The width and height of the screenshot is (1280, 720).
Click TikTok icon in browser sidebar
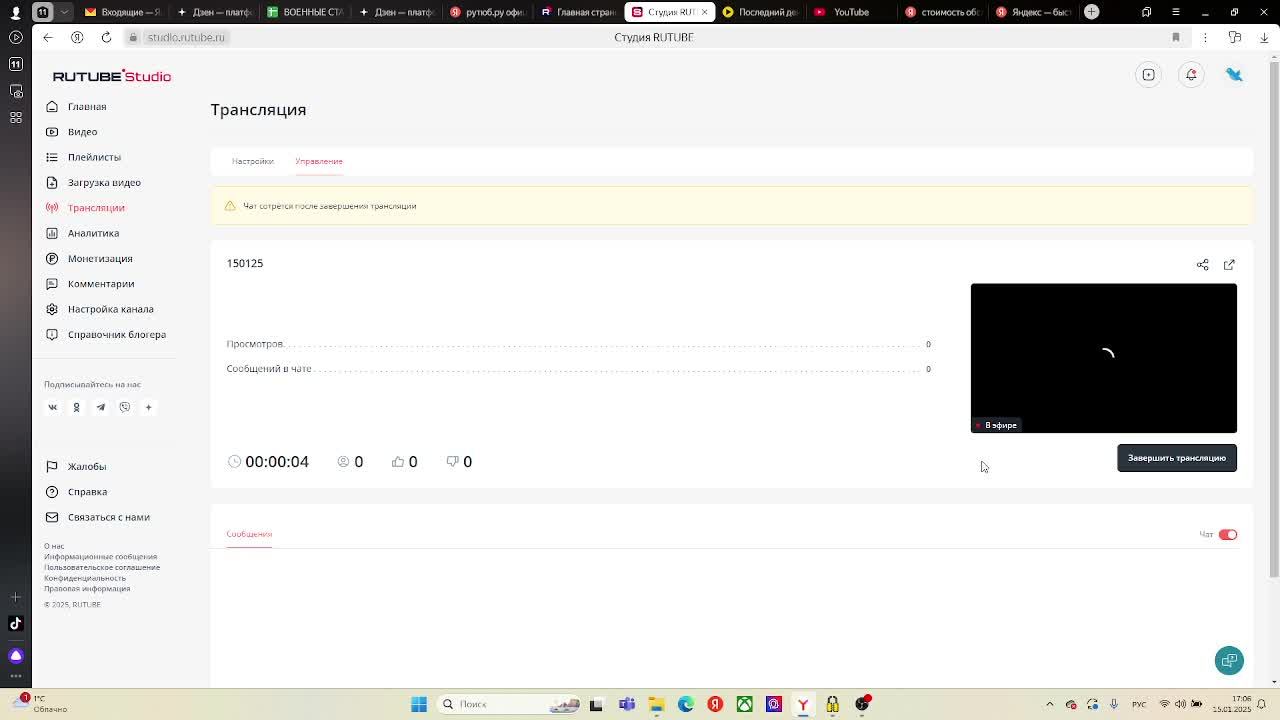pos(15,623)
